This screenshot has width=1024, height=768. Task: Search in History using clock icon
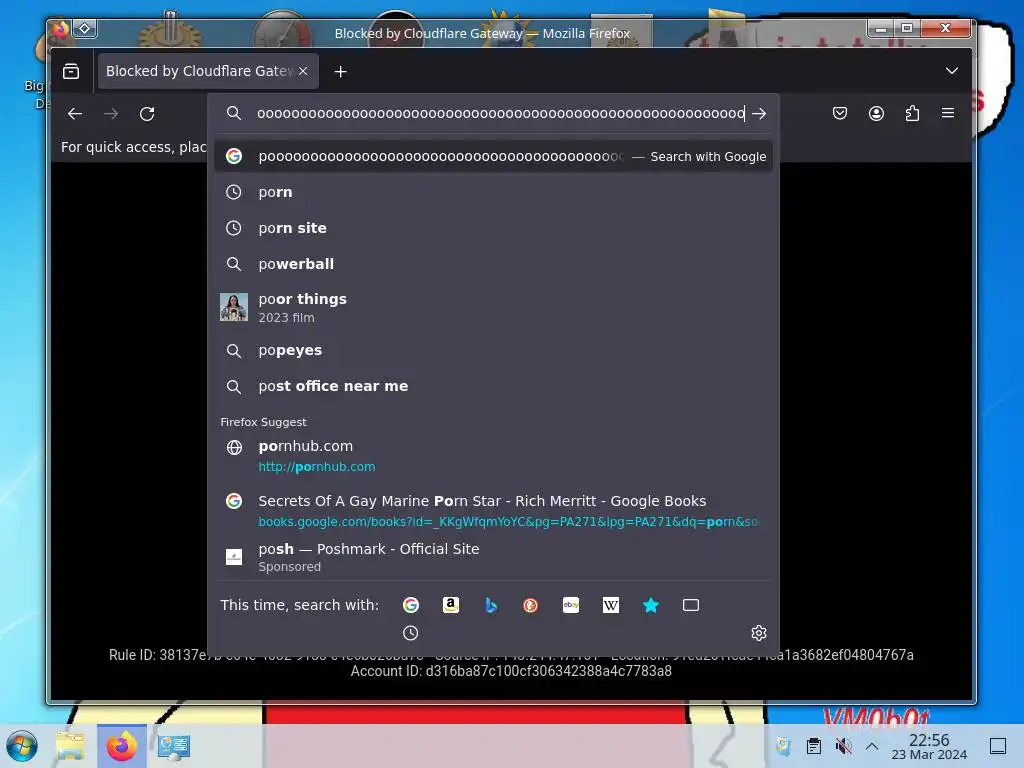point(411,633)
